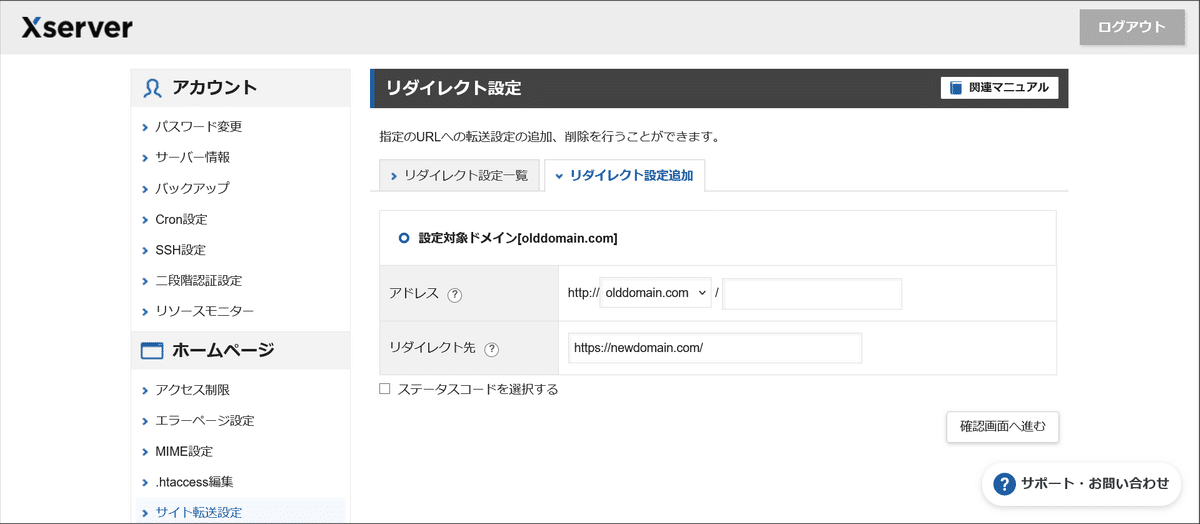Go to .htaccess編集 page

194,482
